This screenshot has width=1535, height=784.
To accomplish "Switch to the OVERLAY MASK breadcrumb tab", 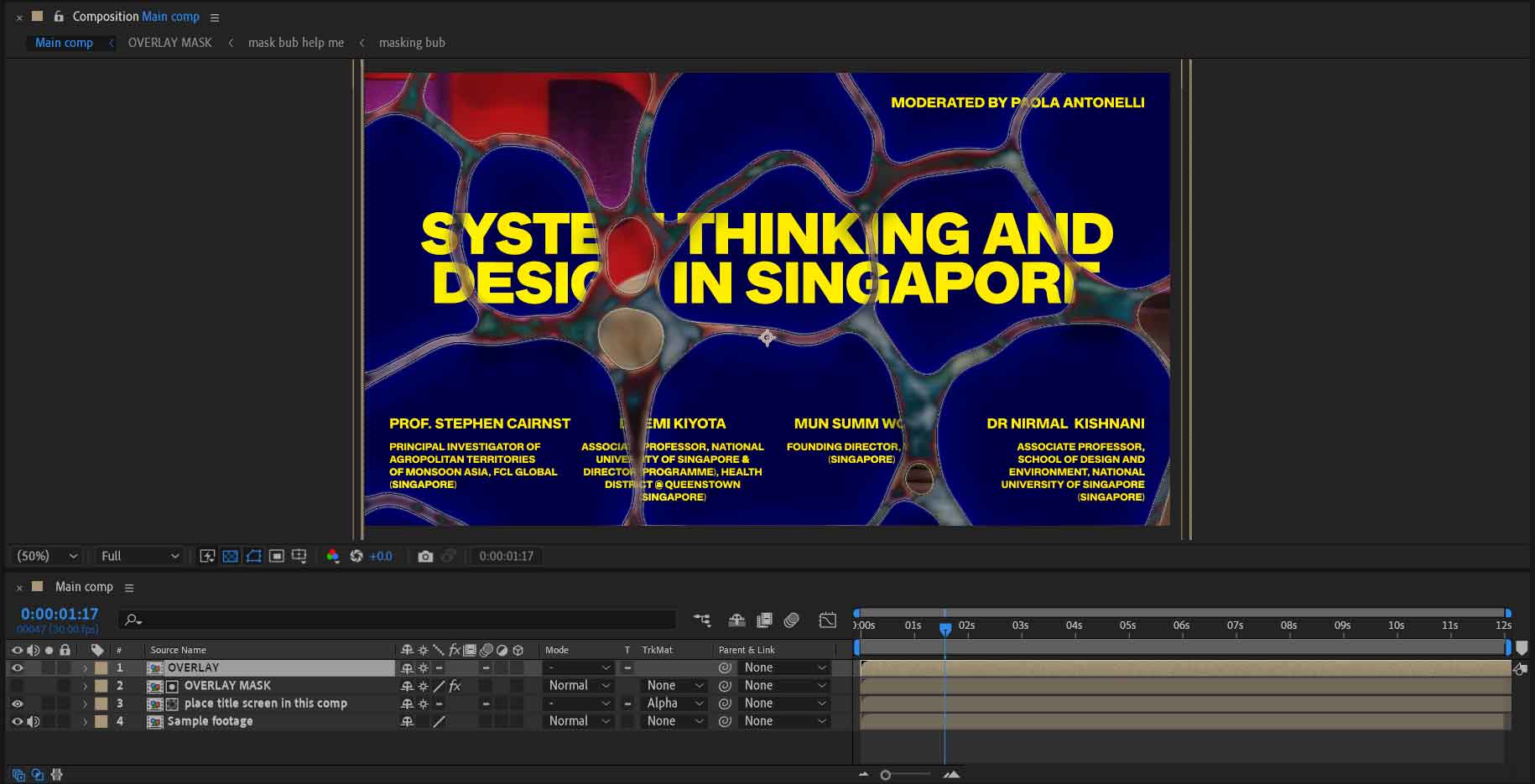I will point(169,43).
